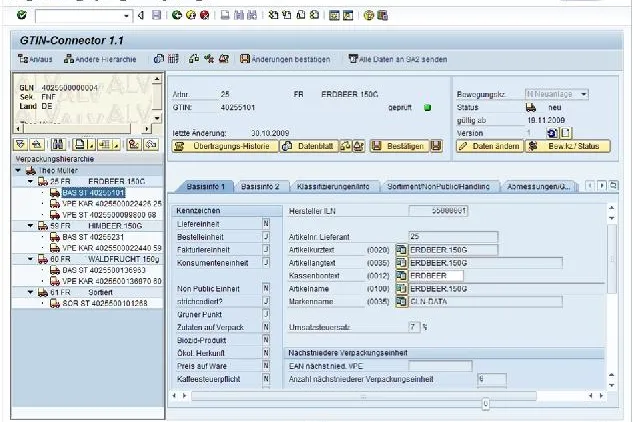Click the Datenblatt button
633x422 pixels.
click(x=309, y=146)
